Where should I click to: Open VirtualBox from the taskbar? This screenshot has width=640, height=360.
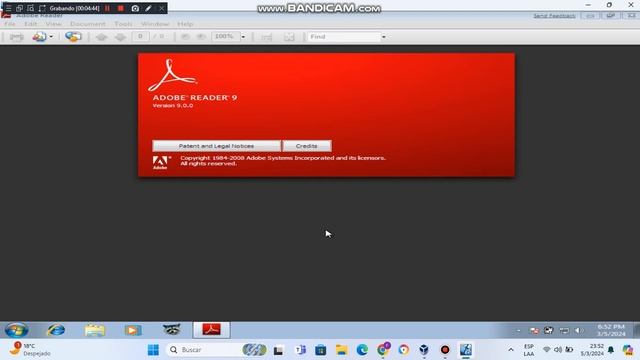424,350
